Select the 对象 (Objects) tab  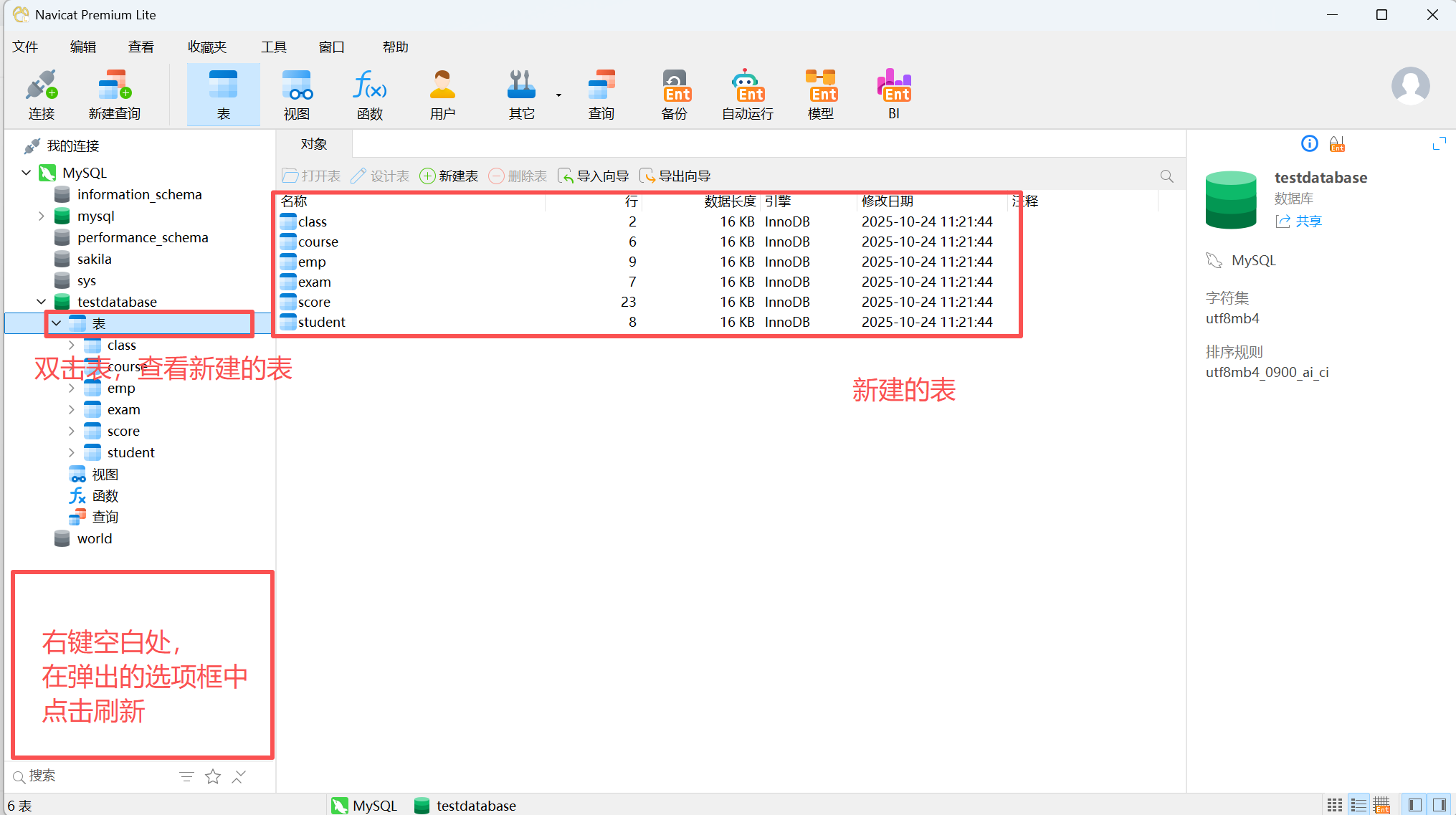tap(313, 144)
